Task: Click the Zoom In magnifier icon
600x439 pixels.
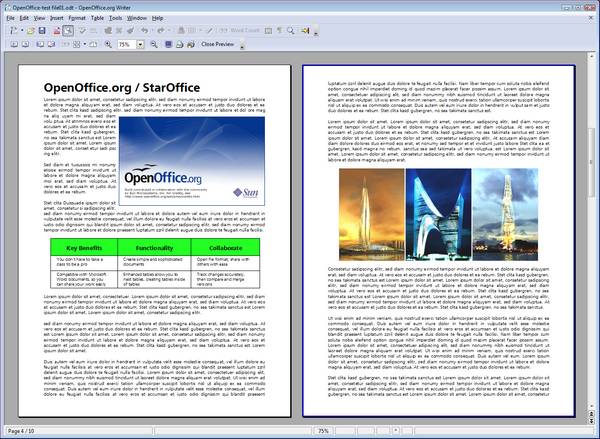Action: [108, 44]
